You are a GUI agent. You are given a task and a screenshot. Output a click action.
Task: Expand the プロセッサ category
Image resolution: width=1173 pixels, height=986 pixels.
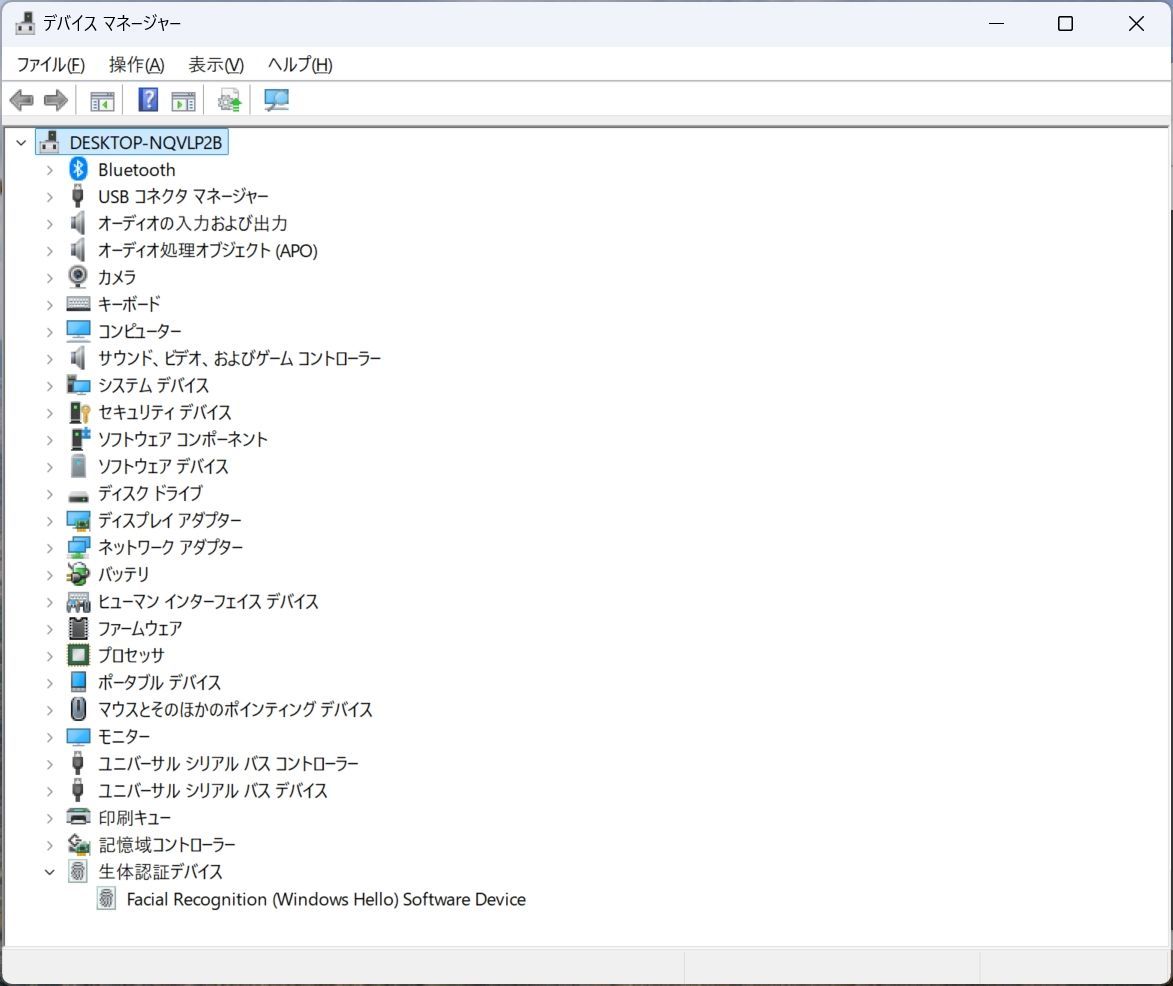(50, 655)
